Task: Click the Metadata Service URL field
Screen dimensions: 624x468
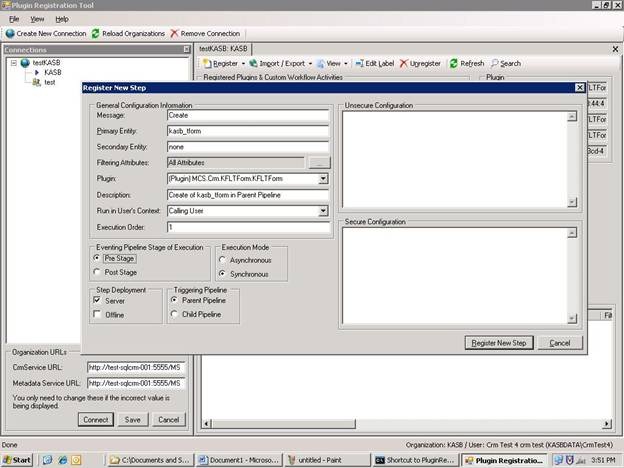Action: click(x=136, y=383)
